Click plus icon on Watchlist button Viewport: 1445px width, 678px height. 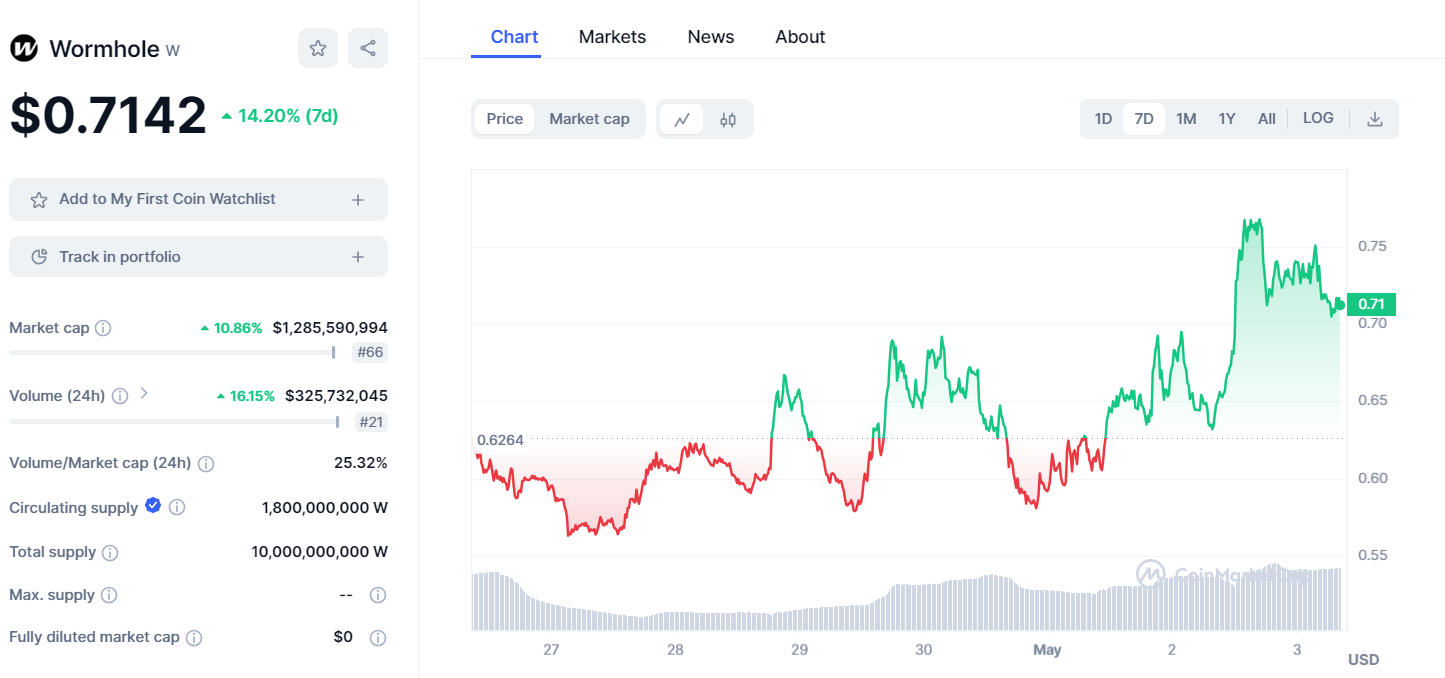point(358,199)
